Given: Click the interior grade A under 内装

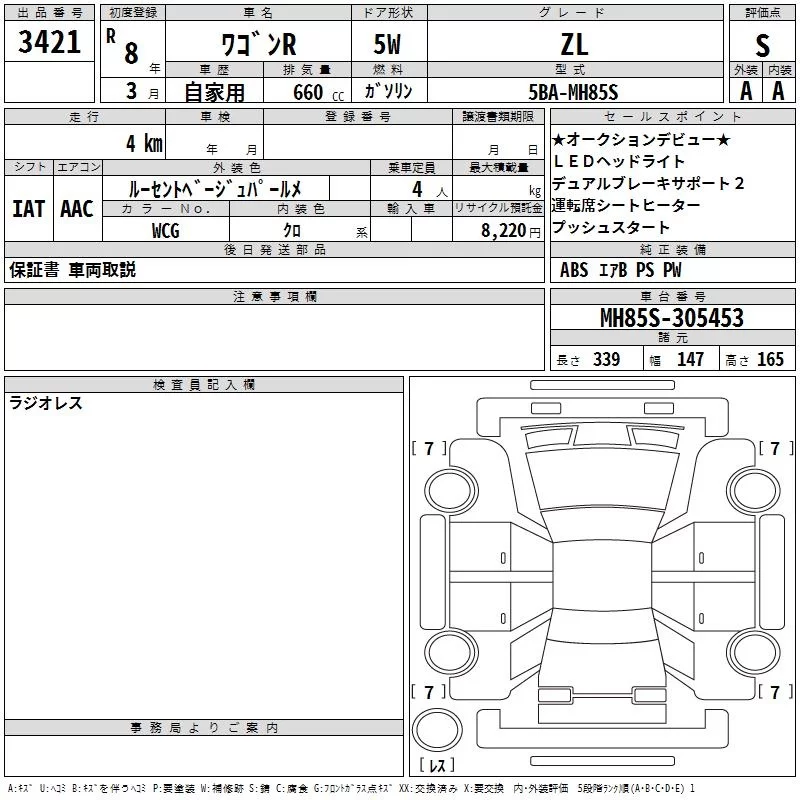Looking at the screenshot, I should [778, 90].
